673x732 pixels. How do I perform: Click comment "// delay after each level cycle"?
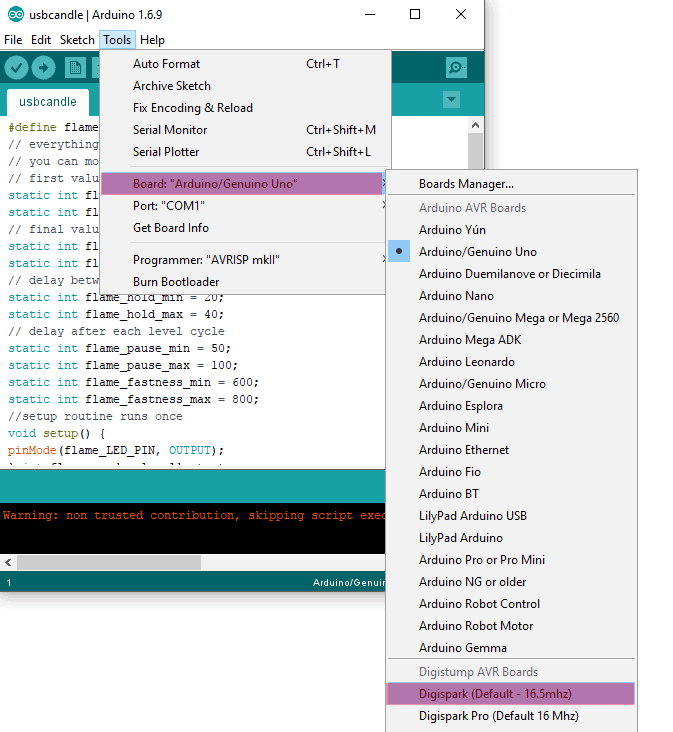116,331
